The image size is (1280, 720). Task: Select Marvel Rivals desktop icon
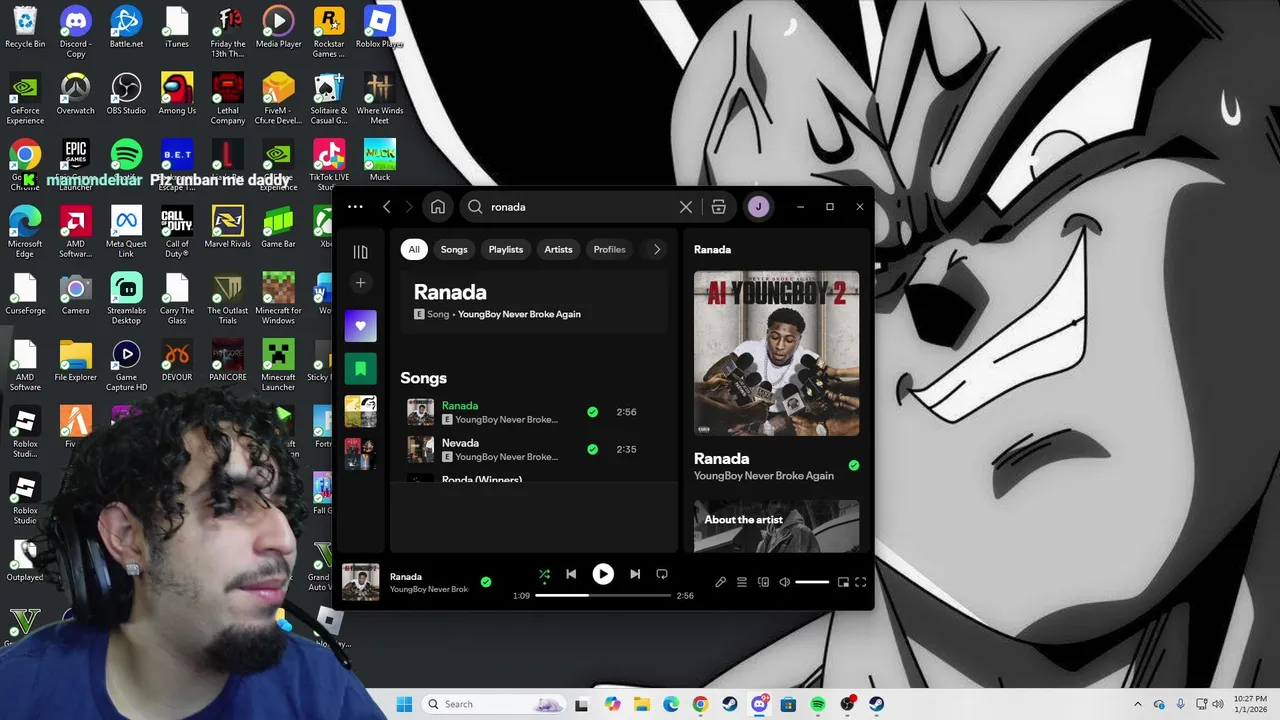click(x=228, y=227)
